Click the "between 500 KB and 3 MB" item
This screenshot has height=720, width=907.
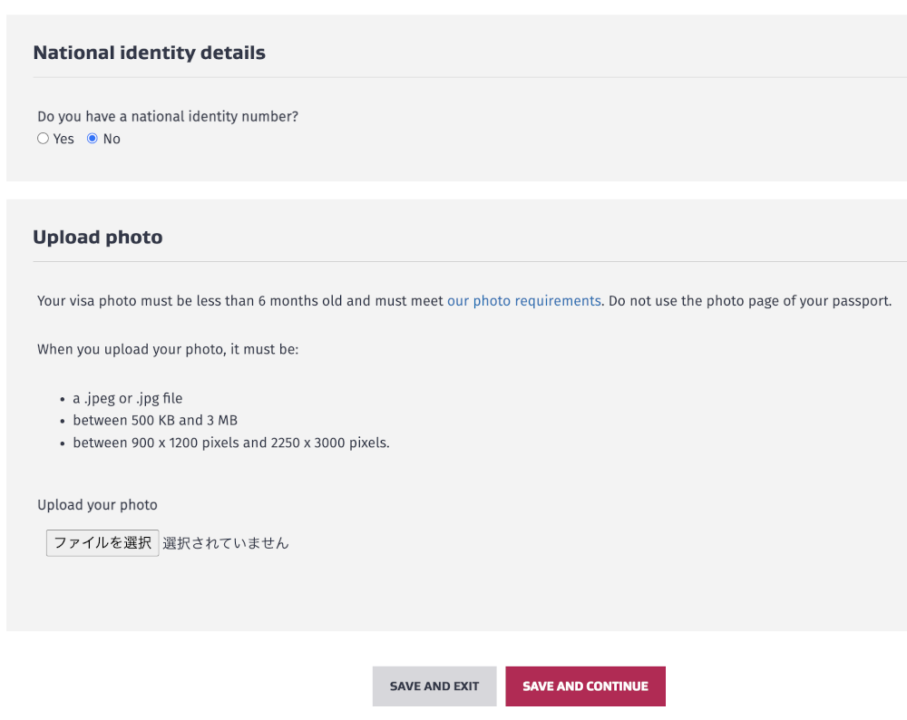point(155,420)
